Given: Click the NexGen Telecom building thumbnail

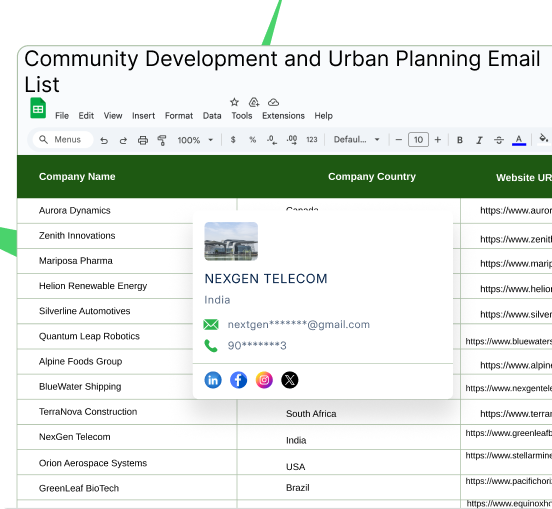Looking at the screenshot, I should pos(231,241).
